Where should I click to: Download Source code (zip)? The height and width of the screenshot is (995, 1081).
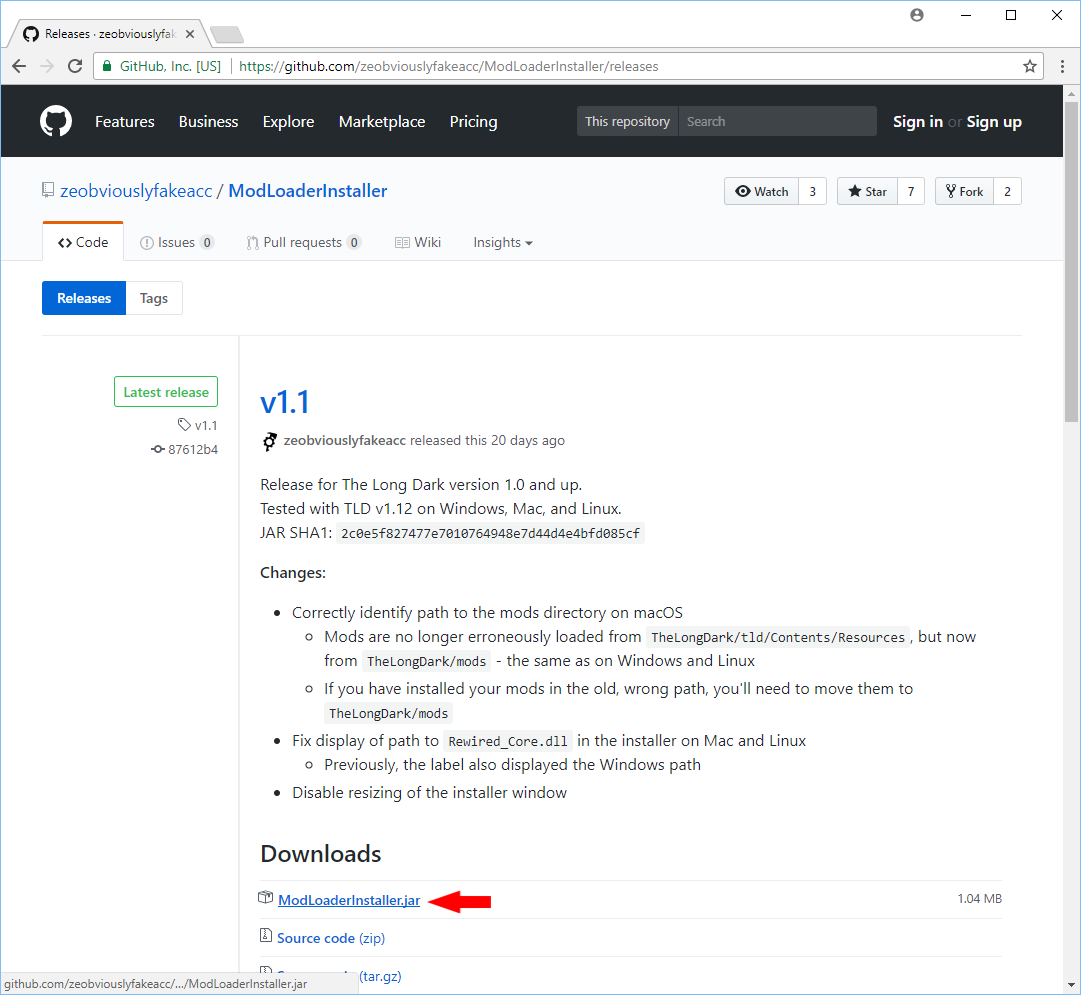331,938
